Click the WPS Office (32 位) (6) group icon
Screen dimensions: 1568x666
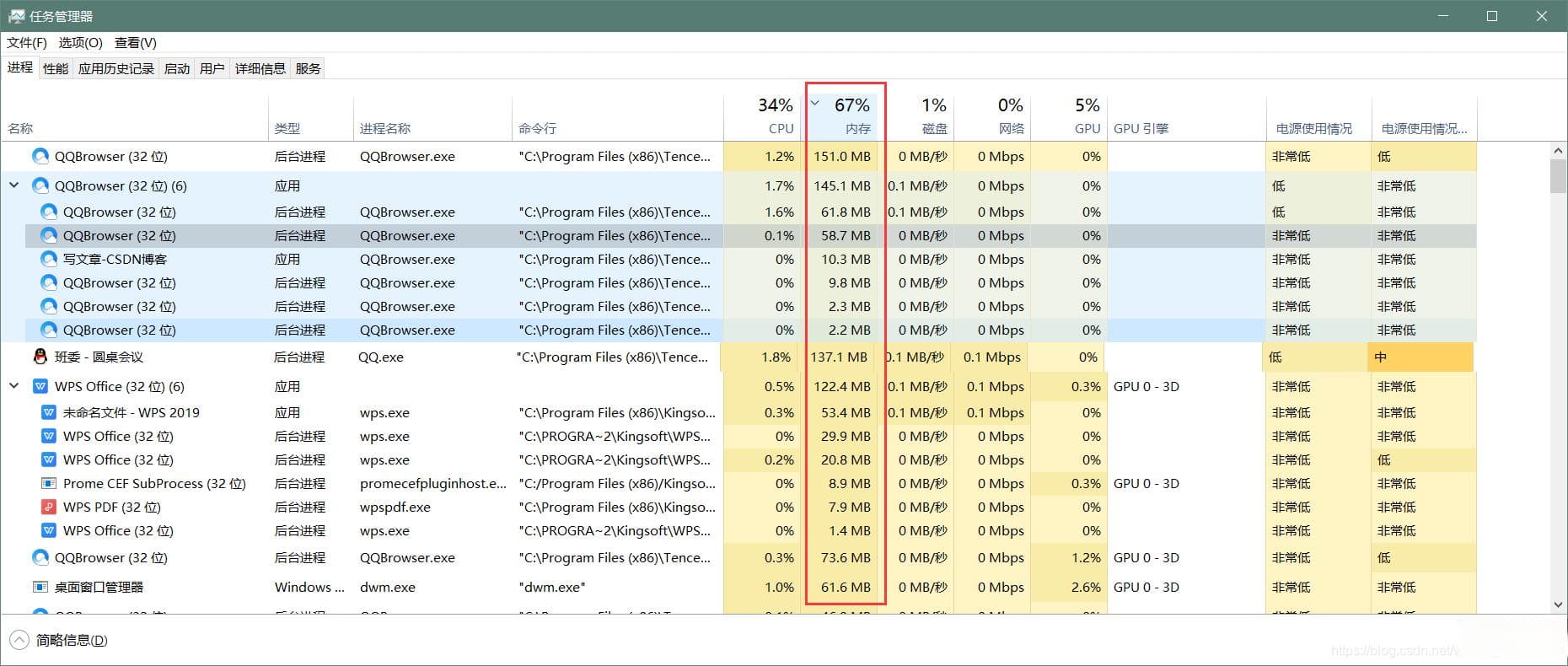40,386
